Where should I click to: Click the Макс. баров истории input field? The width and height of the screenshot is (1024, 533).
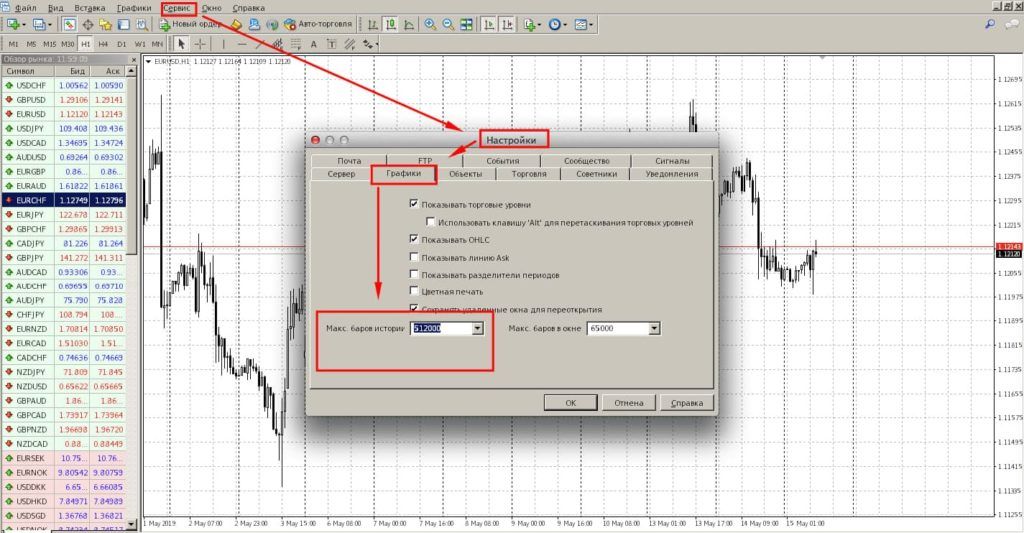coord(440,328)
